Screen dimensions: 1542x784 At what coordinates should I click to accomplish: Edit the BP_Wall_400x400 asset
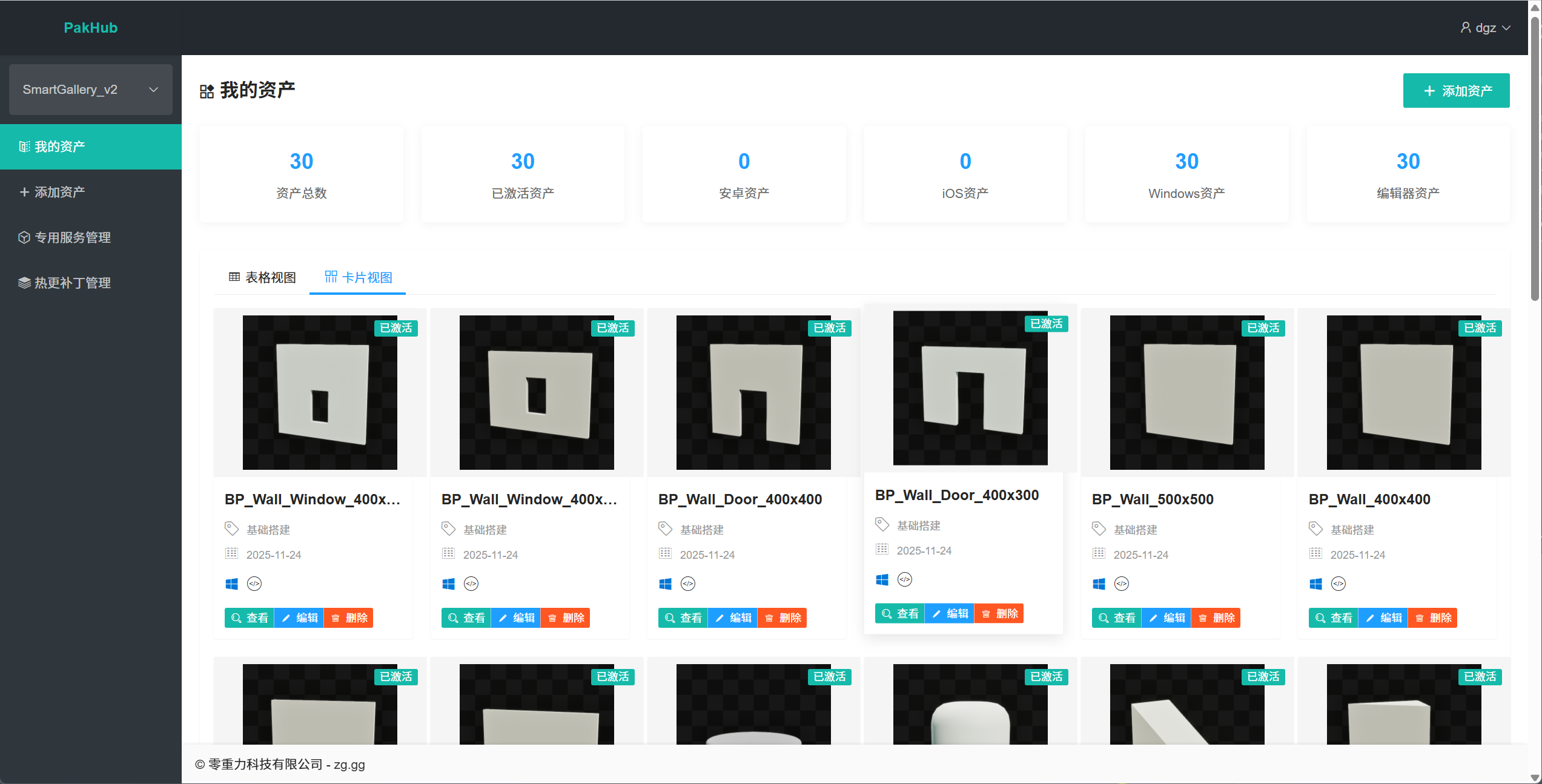[x=1383, y=618]
